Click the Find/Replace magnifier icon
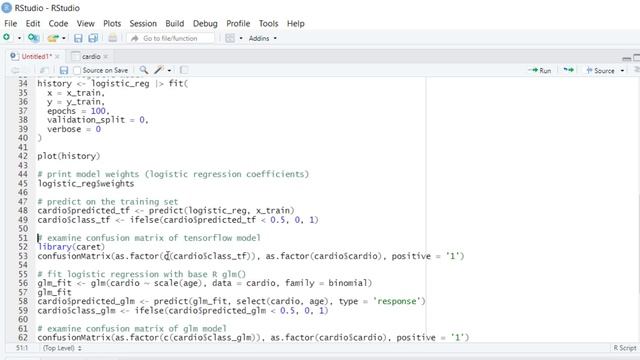Screen dimensions: 640x360 [x=143, y=70]
